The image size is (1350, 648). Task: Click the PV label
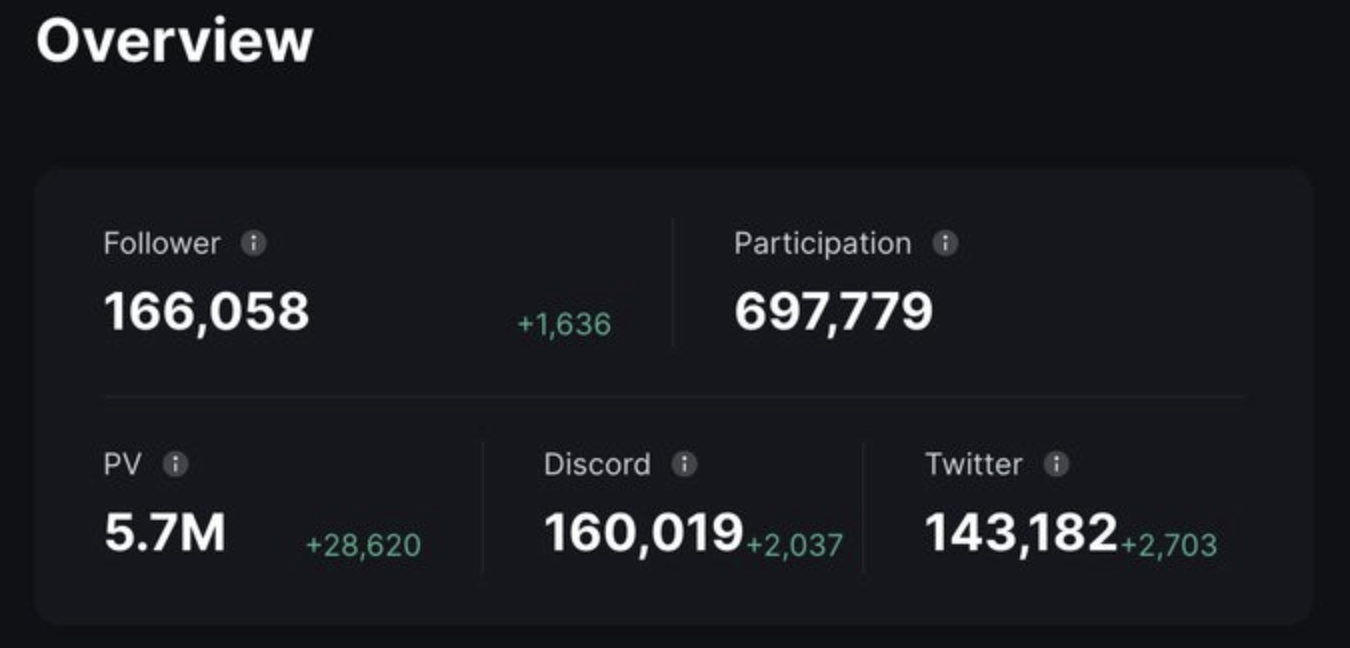point(122,464)
